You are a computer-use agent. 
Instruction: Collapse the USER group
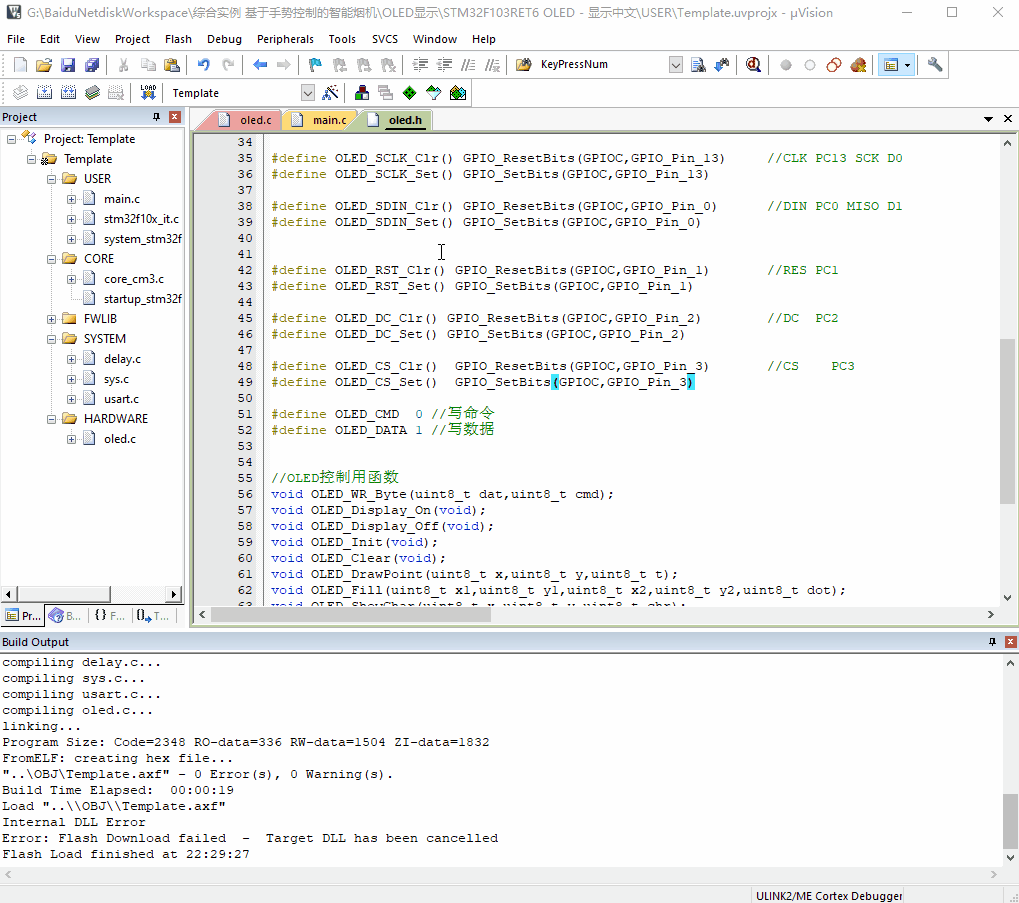click(51, 179)
